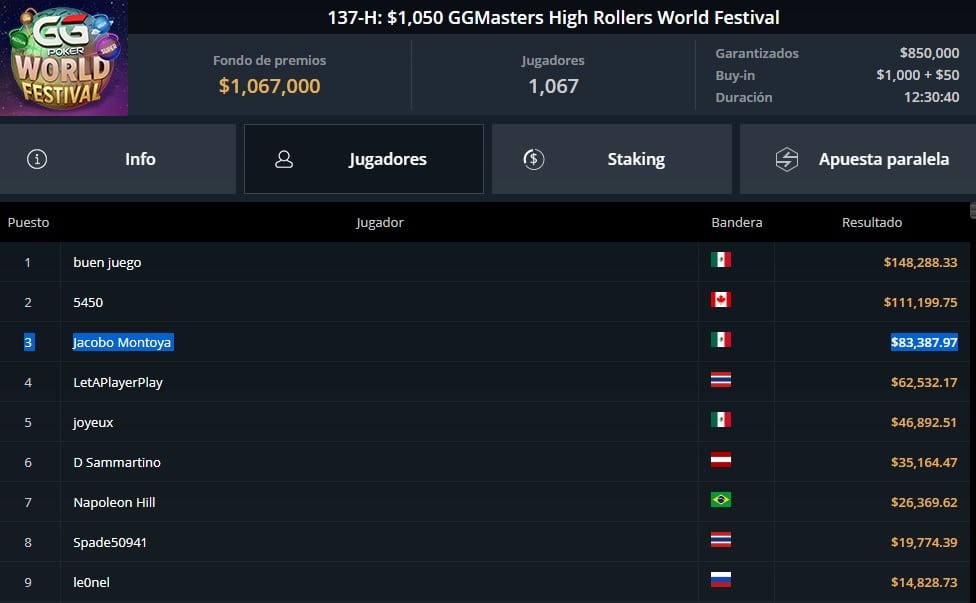
Task: Click the dollar coin Staking icon
Action: (533, 159)
